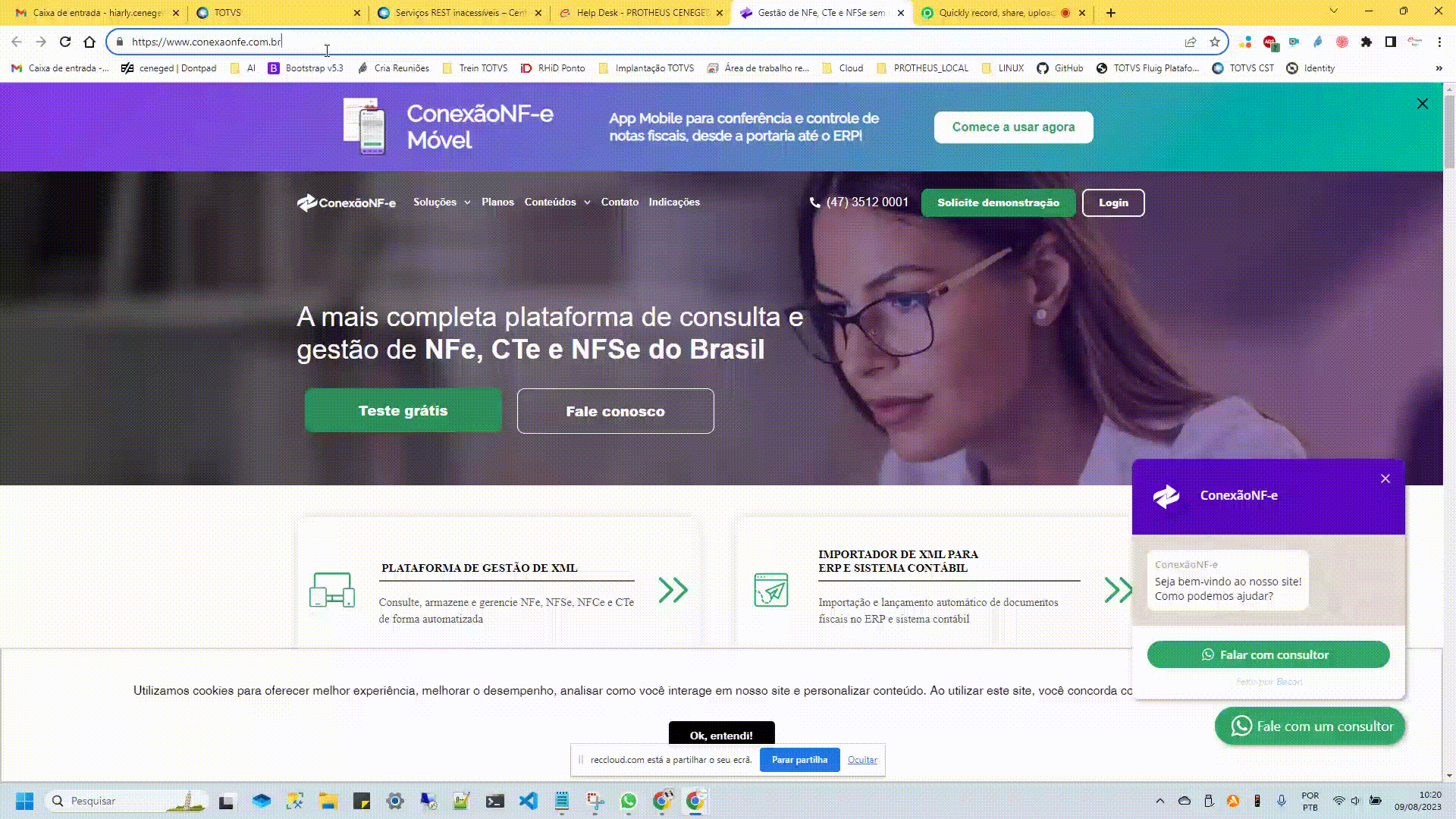The height and width of the screenshot is (819, 1456).
Task: Click the double-arrow on Plataforma de Gestão de XML
Action: tap(673, 590)
